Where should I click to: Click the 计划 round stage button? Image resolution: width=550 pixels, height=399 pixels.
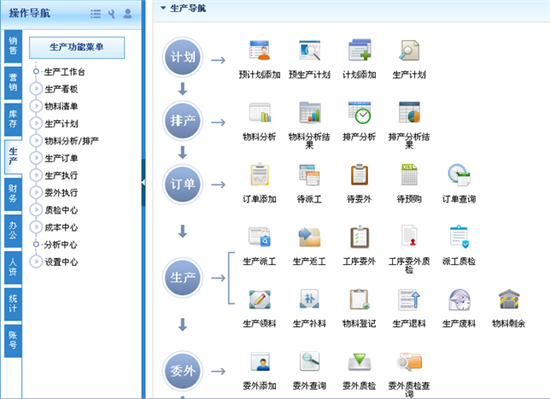[x=182, y=57]
